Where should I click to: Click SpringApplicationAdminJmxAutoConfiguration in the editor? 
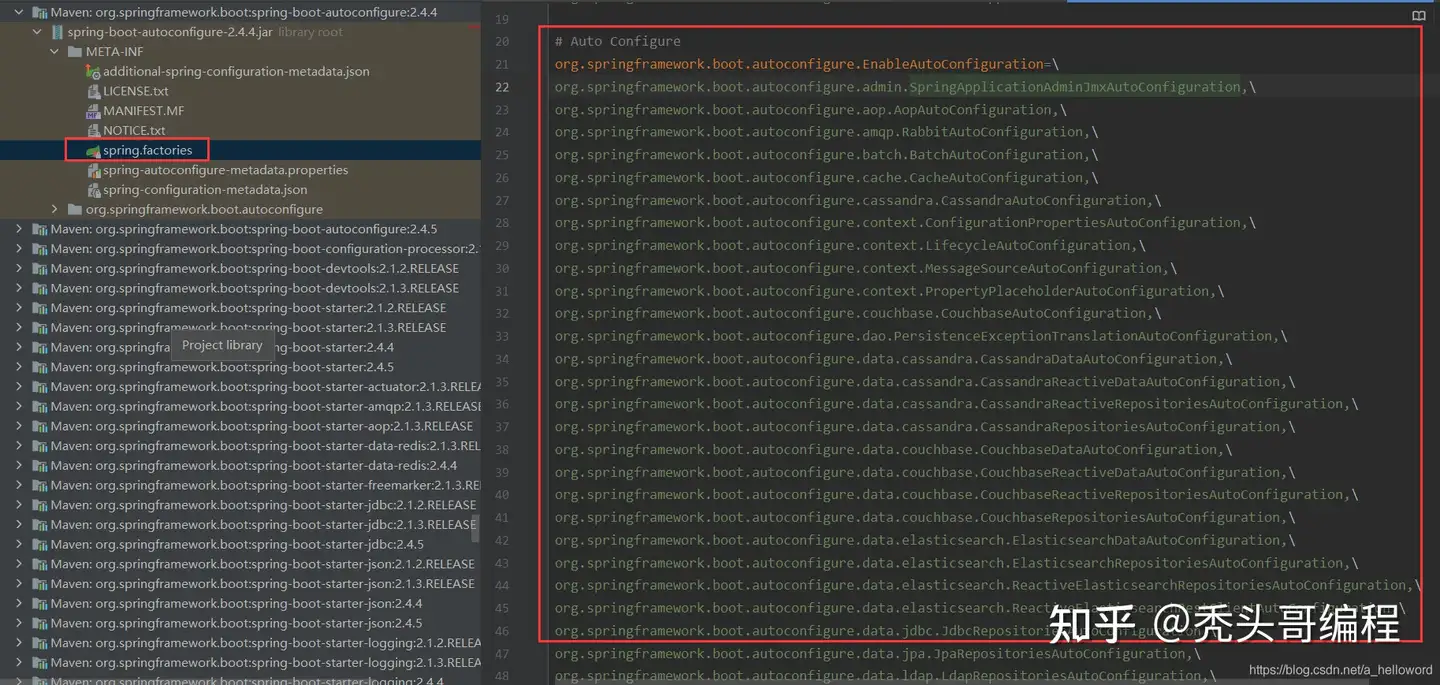(x=1075, y=87)
